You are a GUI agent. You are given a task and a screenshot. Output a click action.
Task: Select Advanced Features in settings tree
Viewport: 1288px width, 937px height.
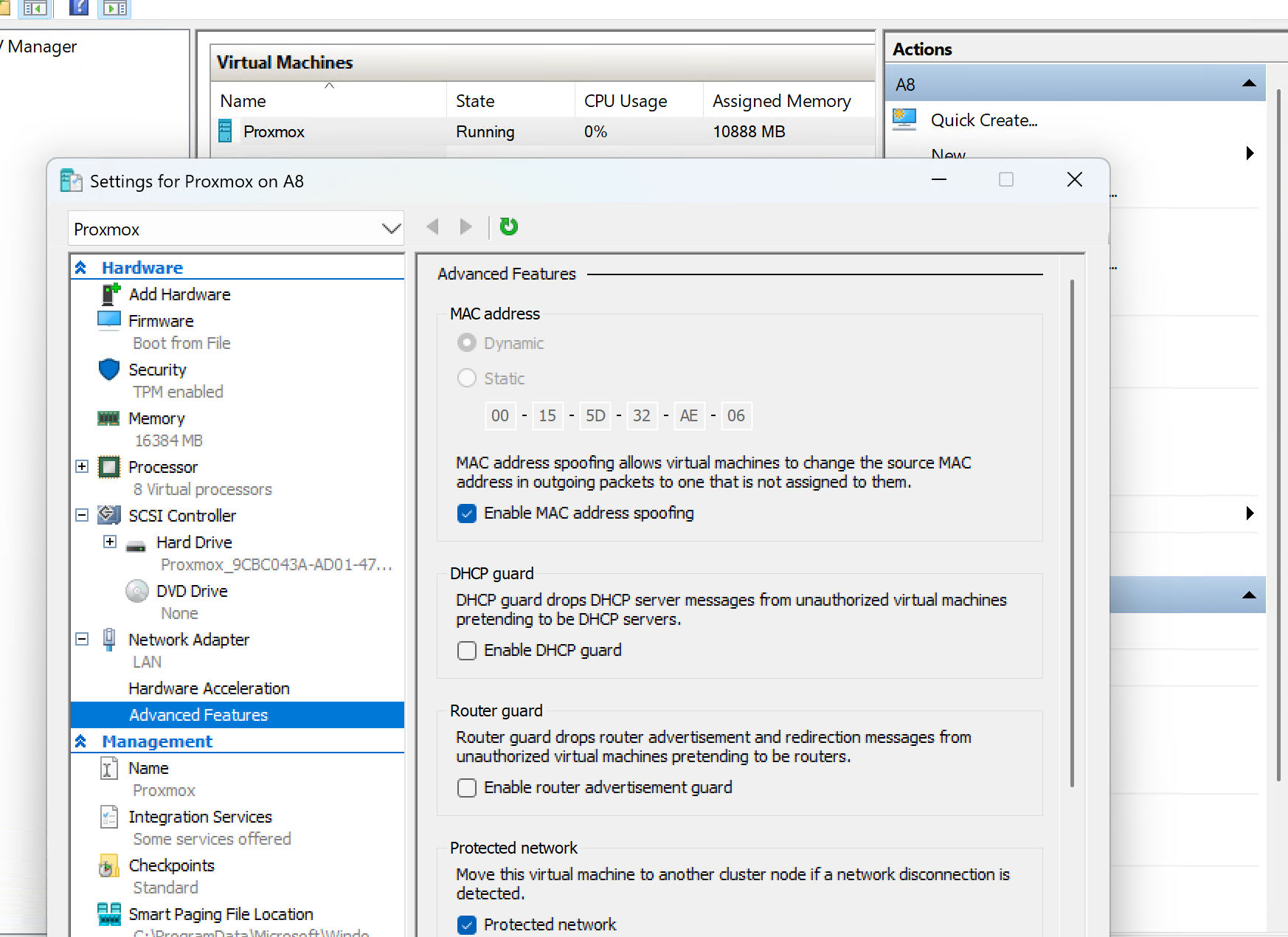click(x=237, y=714)
